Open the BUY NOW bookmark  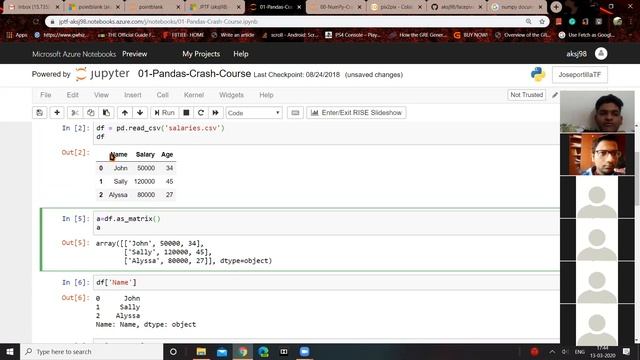pos(471,35)
